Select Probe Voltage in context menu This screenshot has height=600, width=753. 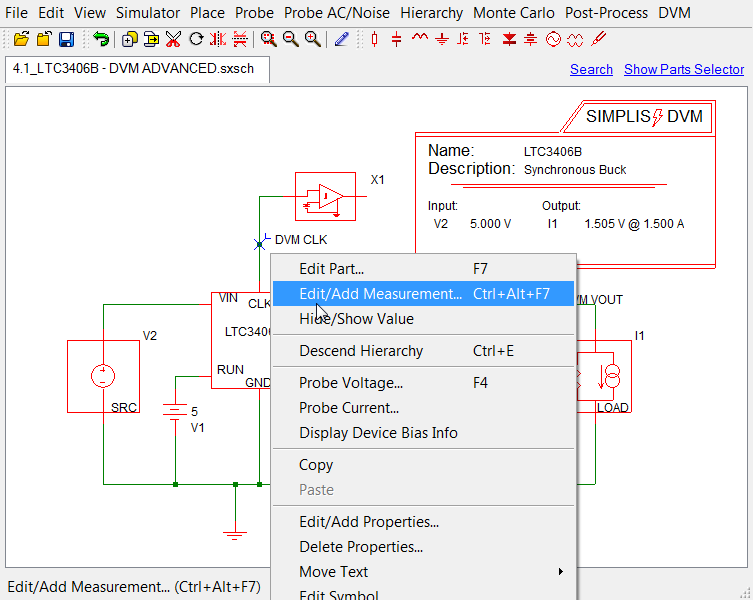[x=351, y=383]
